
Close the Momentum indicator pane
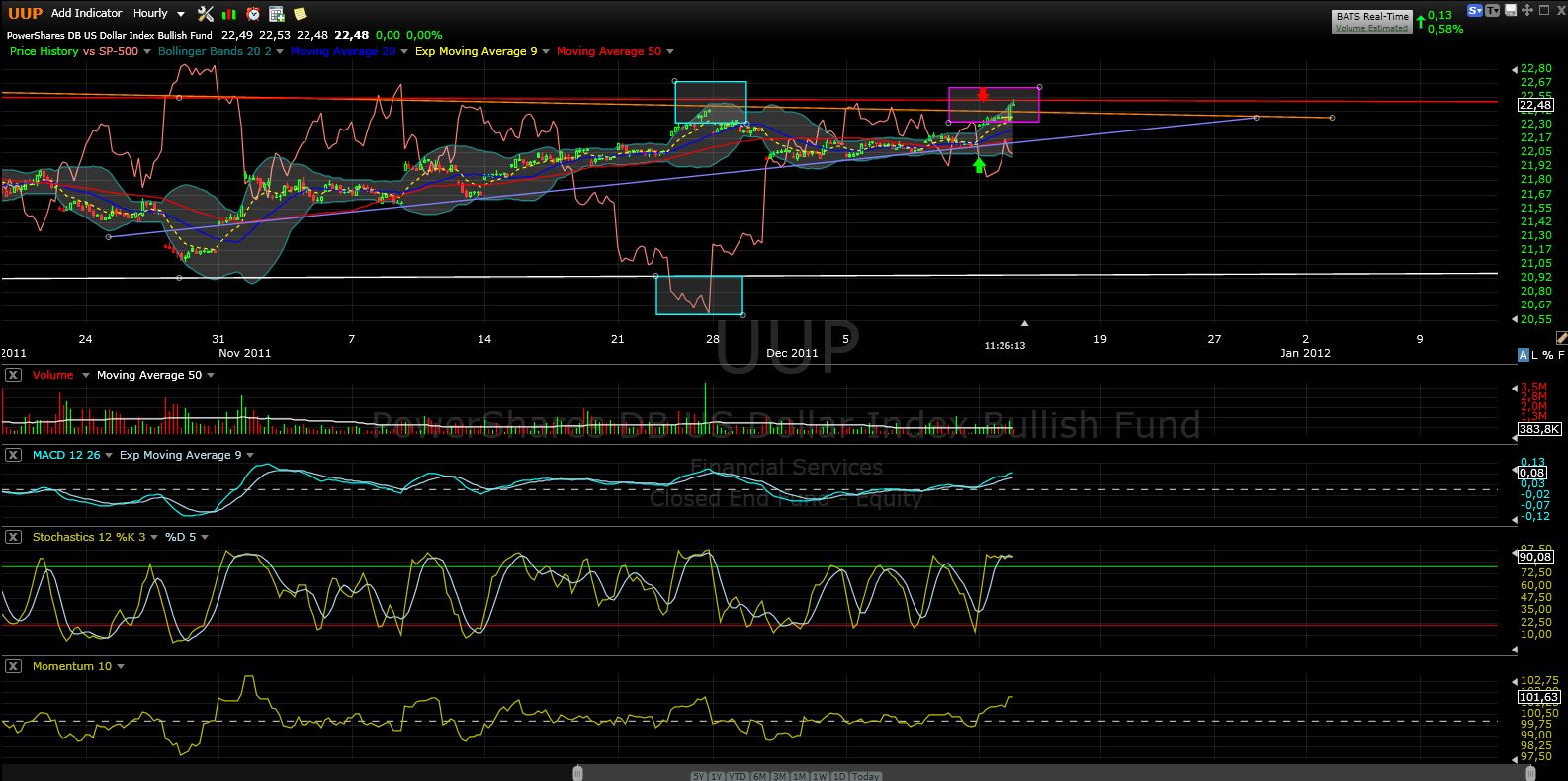click(13, 666)
